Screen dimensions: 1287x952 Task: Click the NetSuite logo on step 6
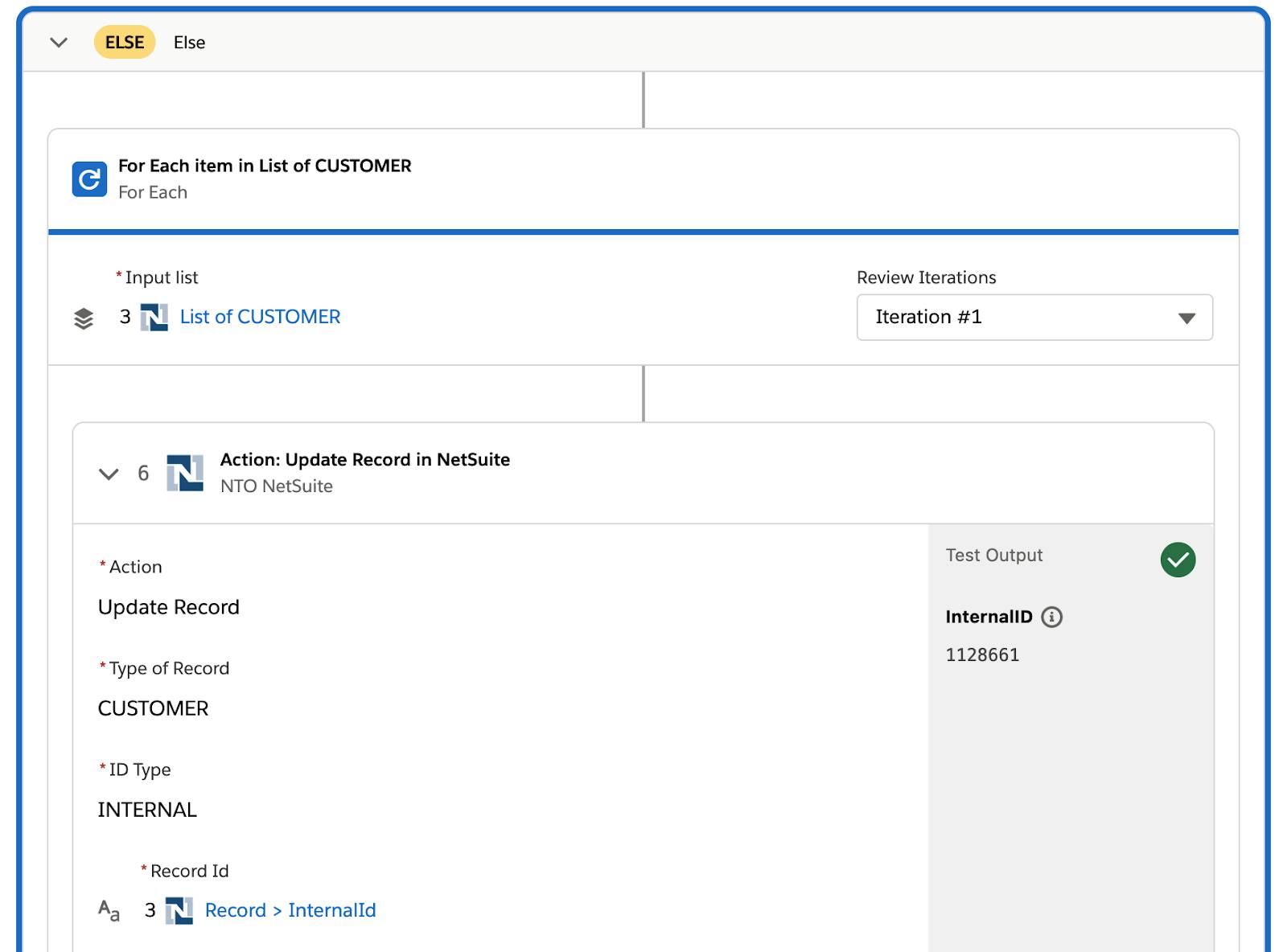pos(185,473)
